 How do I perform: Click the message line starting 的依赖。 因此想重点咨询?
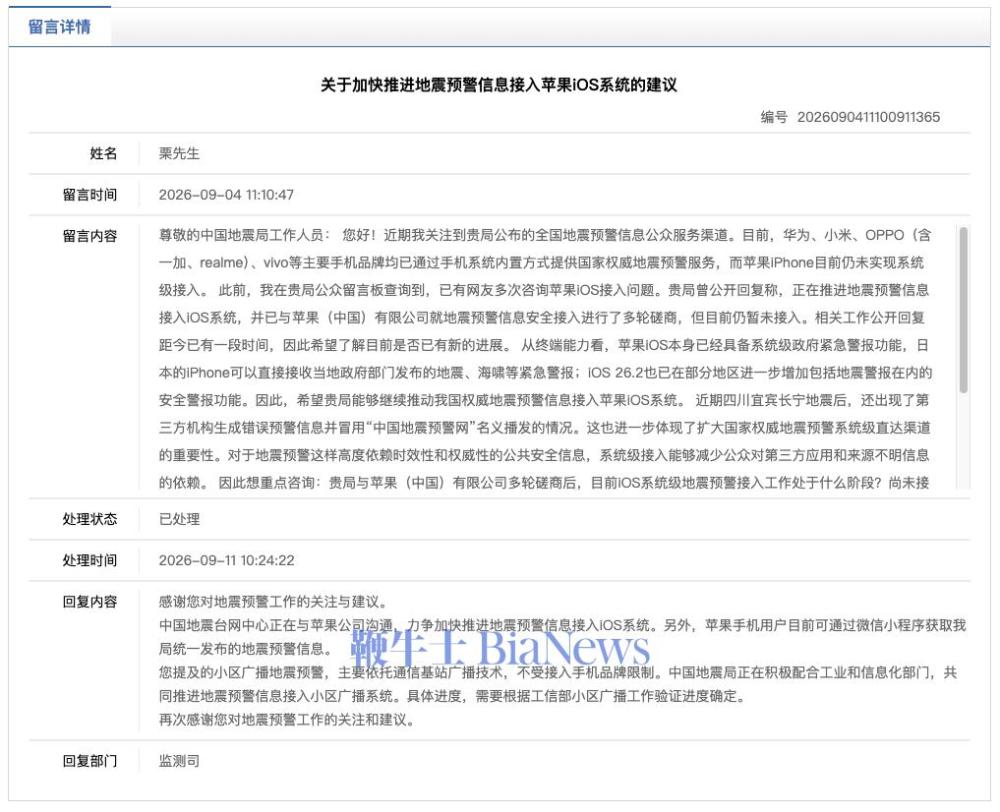coord(544,483)
